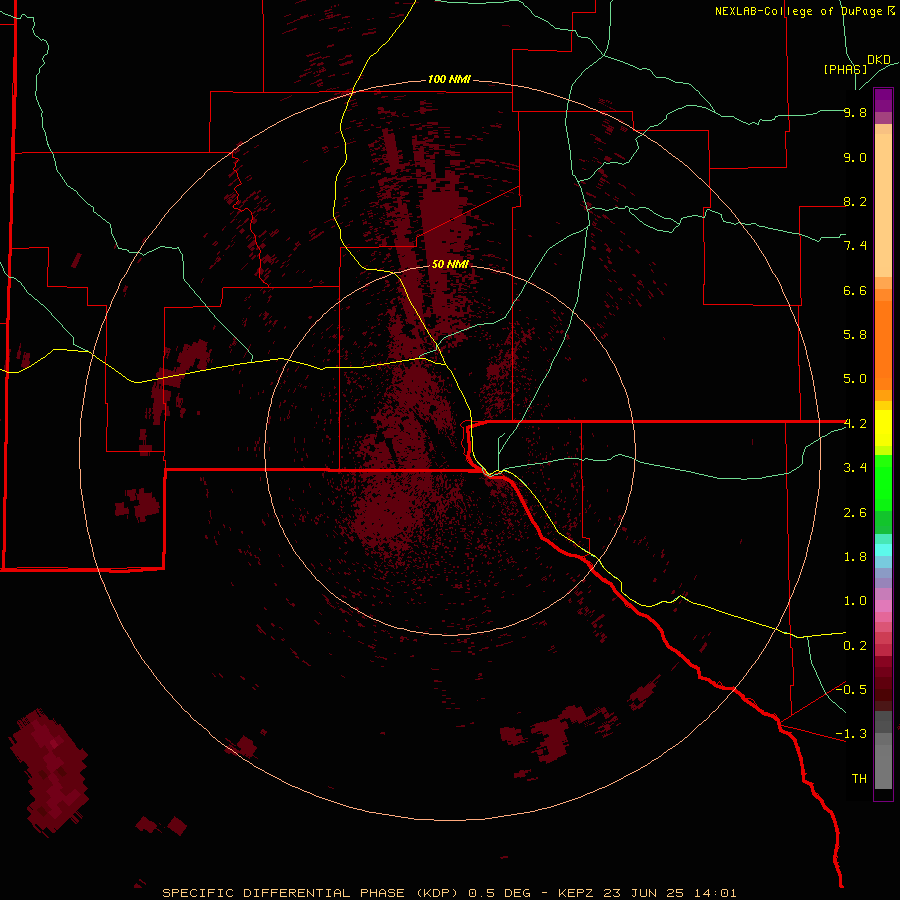Click the "50 NMI" range ring label
This screenshot has width=900, height=900.
[x=450, y=264]
